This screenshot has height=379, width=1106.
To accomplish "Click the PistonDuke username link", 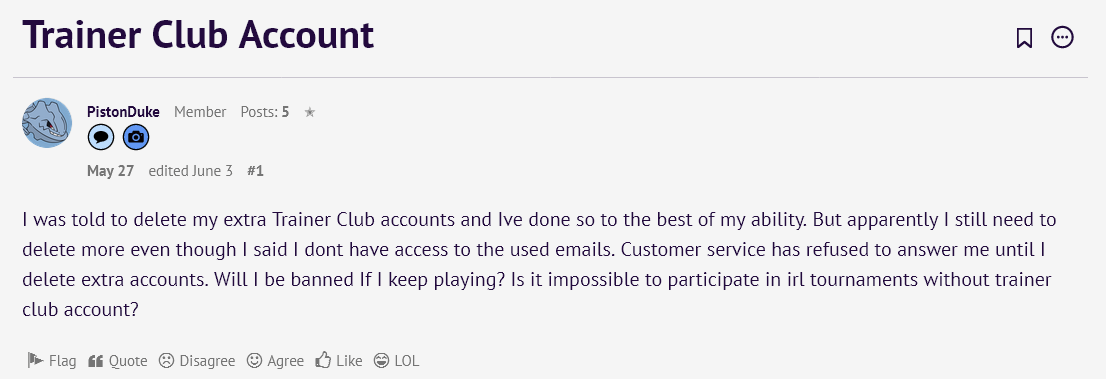I will click(x=123, y=112).
